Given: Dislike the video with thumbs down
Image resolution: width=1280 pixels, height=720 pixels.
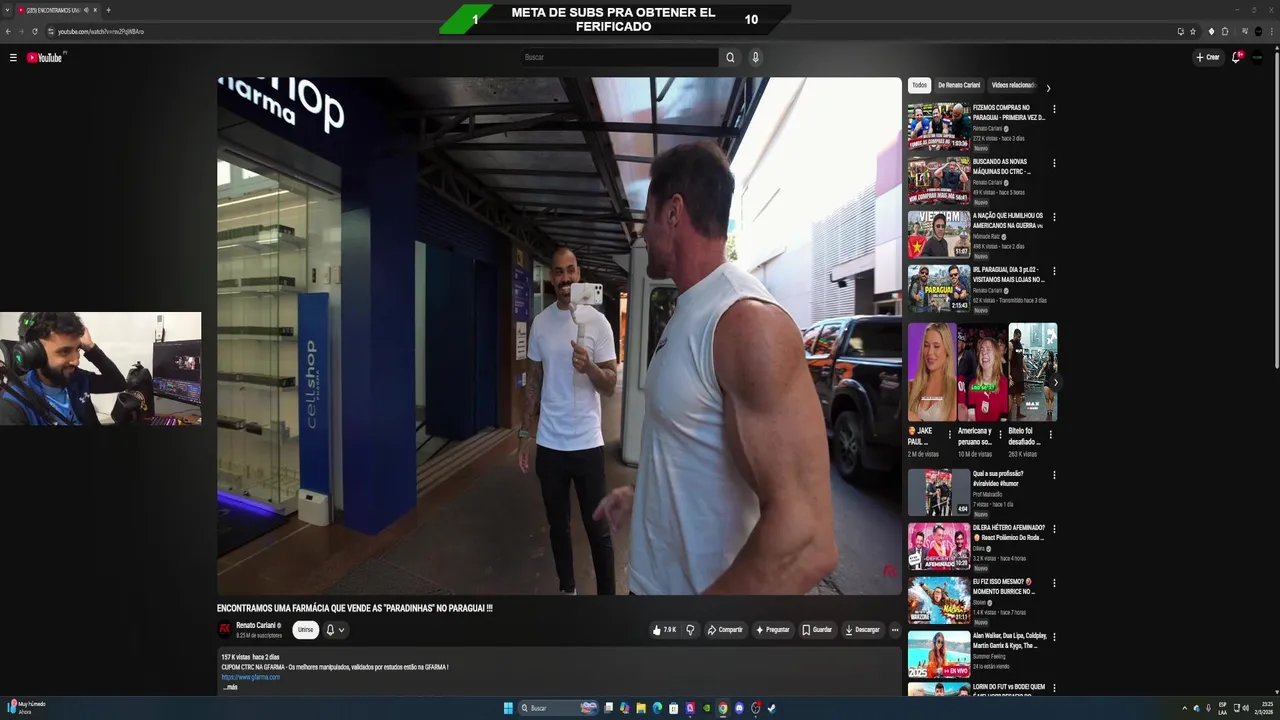Looking at the screenshot, I should (690, 630).
